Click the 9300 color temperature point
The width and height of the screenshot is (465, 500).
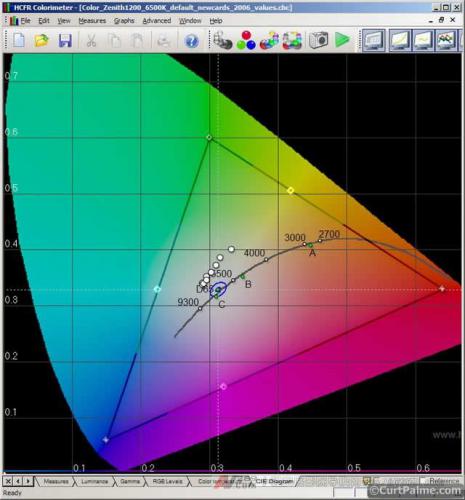pos(200,309)
